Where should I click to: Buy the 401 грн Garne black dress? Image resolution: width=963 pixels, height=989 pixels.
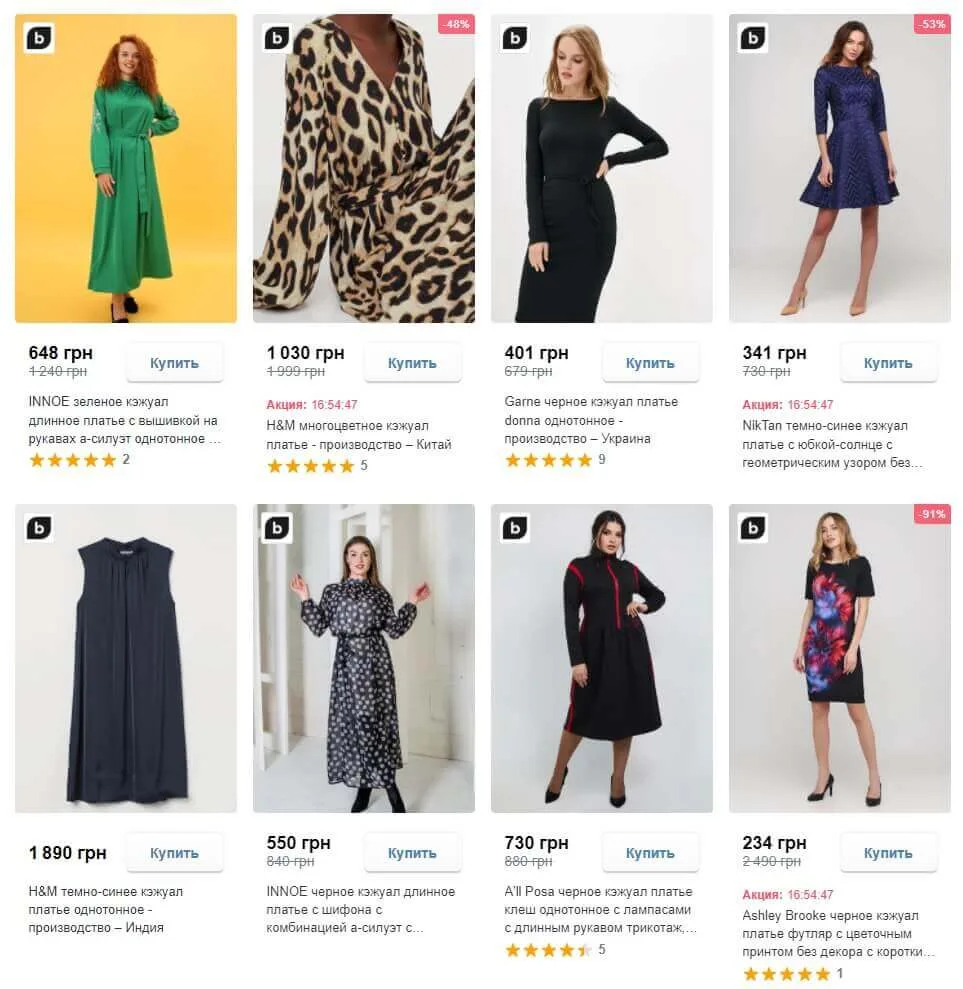[650, 363]
